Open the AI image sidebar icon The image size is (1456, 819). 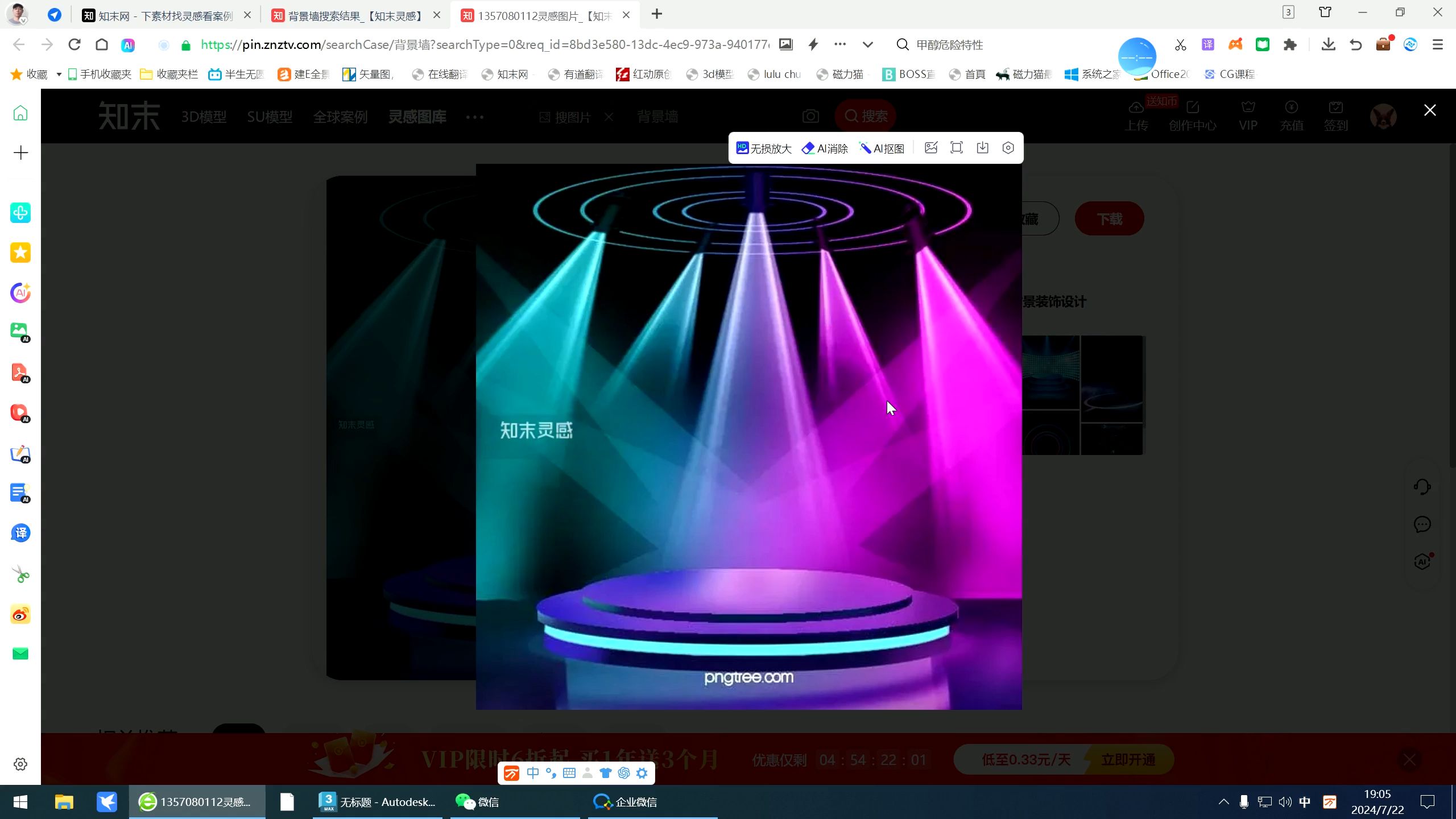(20, 332)
